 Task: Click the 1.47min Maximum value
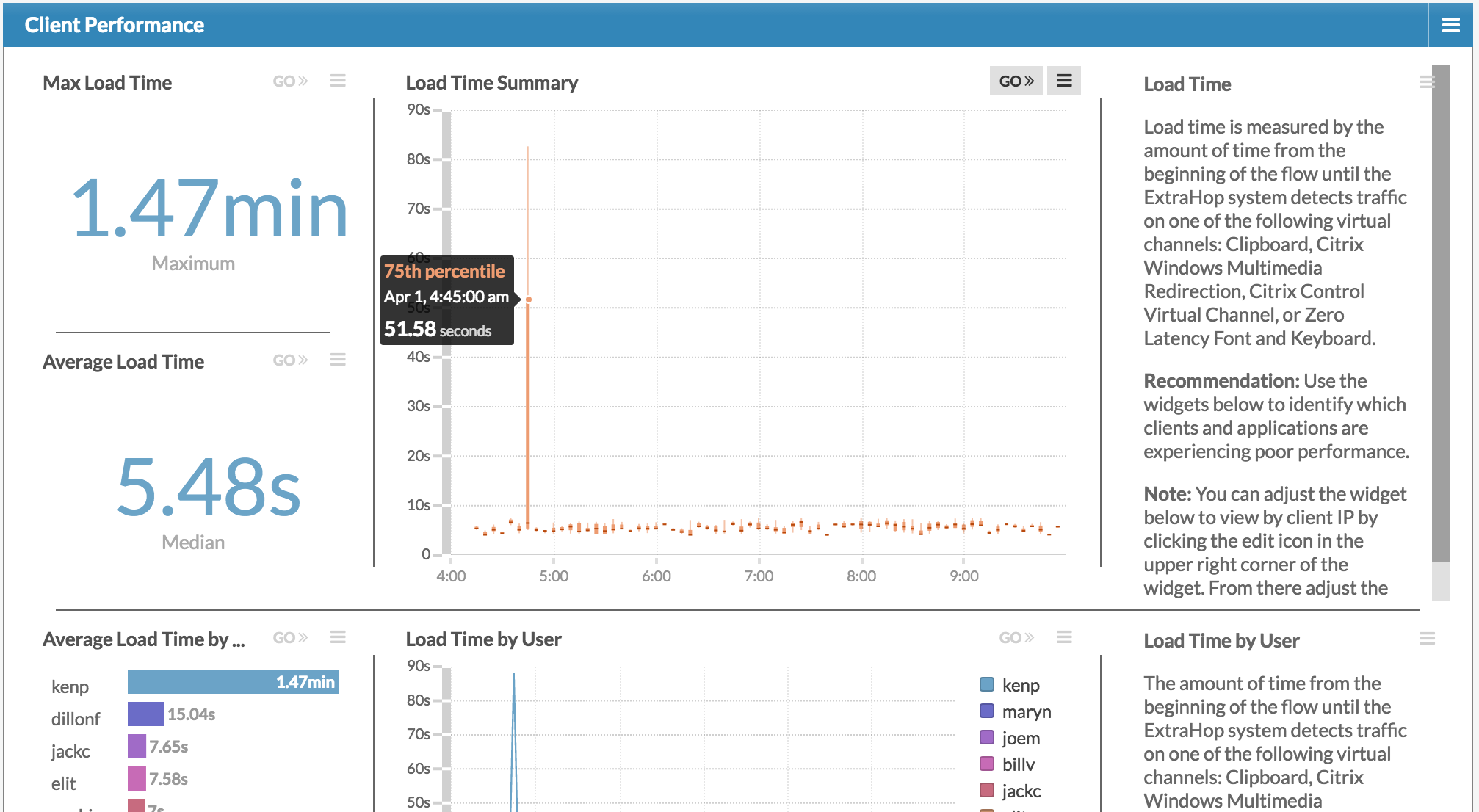209,209
